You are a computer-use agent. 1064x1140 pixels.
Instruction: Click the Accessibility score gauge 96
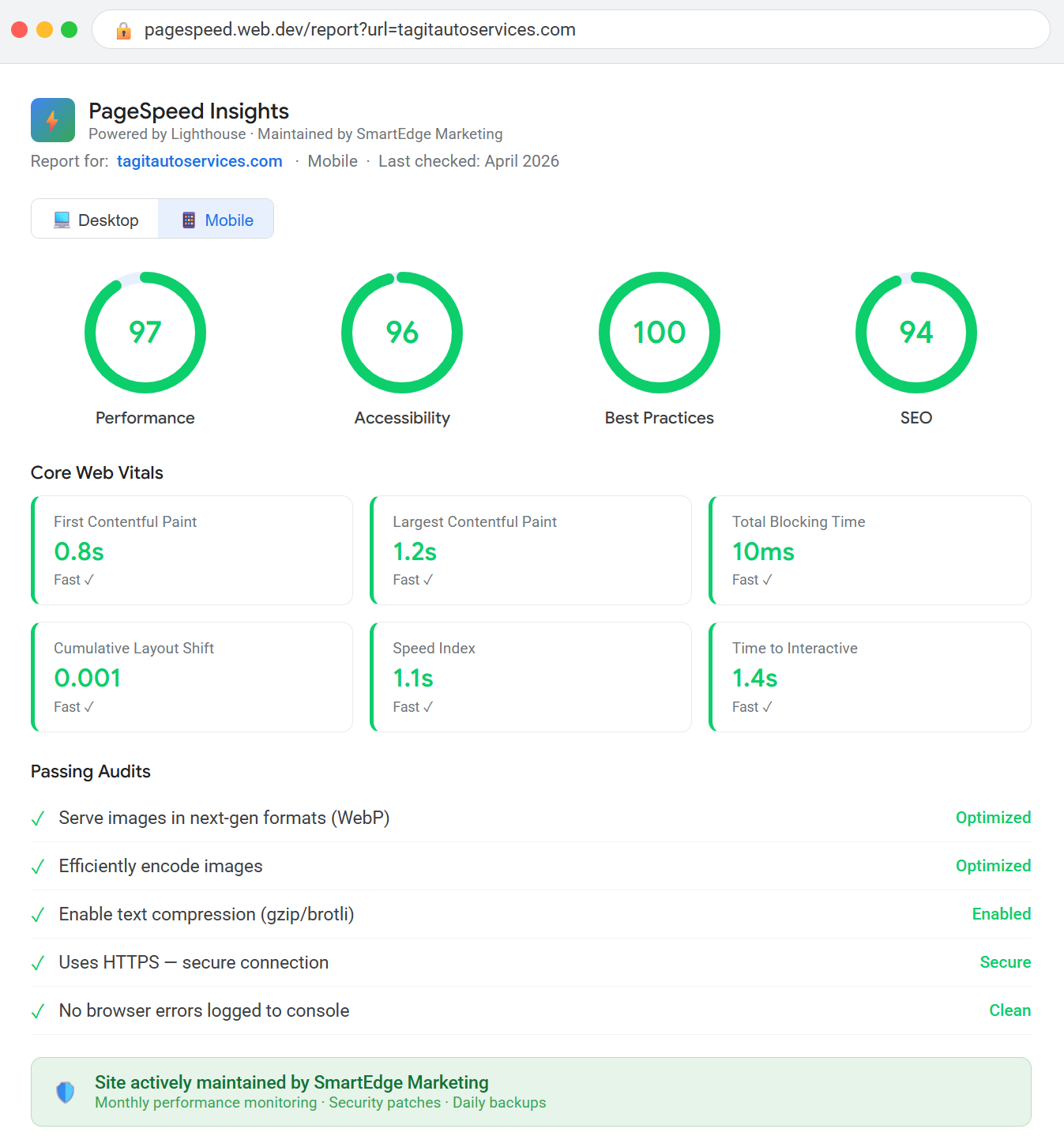click(402, 333)
